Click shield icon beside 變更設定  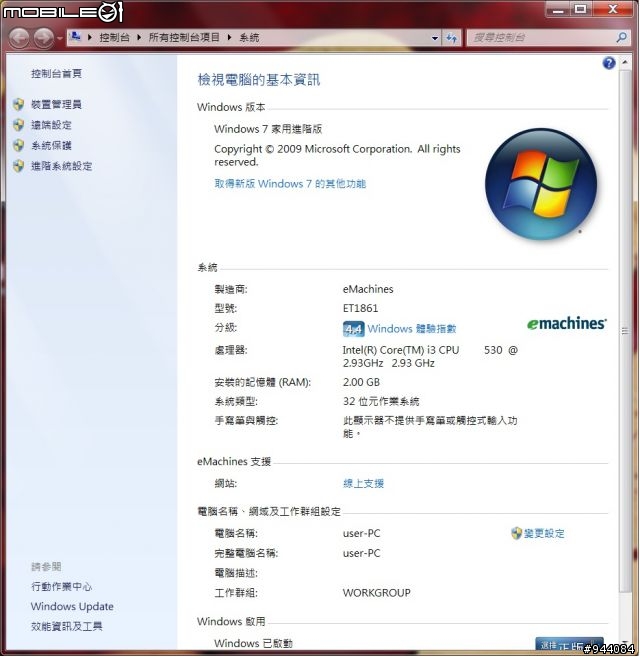[x=516, y=533]
